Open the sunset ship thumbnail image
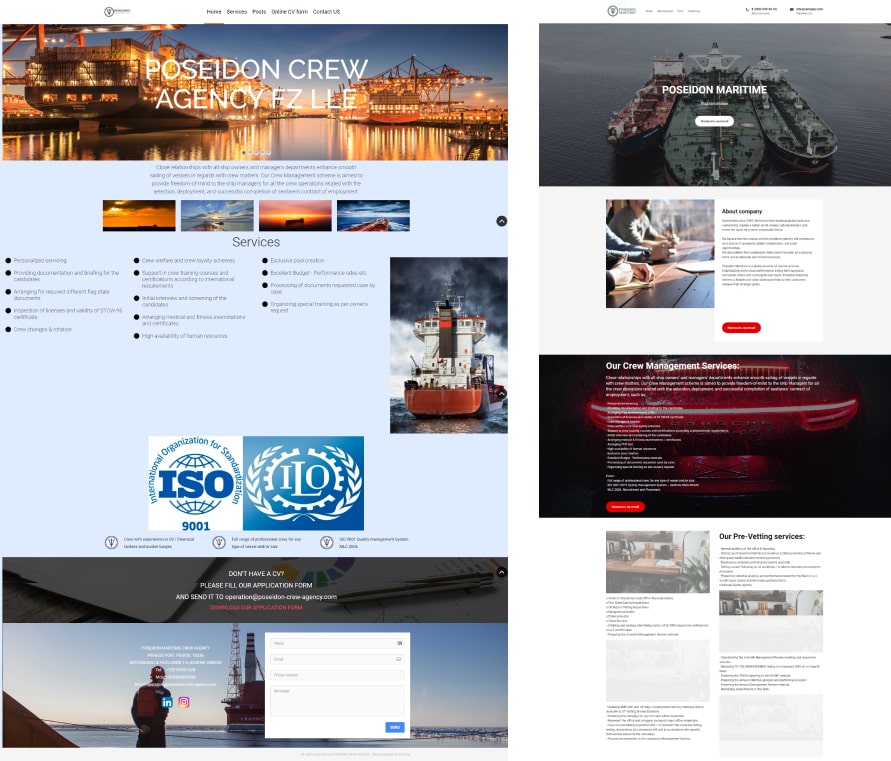Screen dimensions: 891x761 tap(139, 215)
